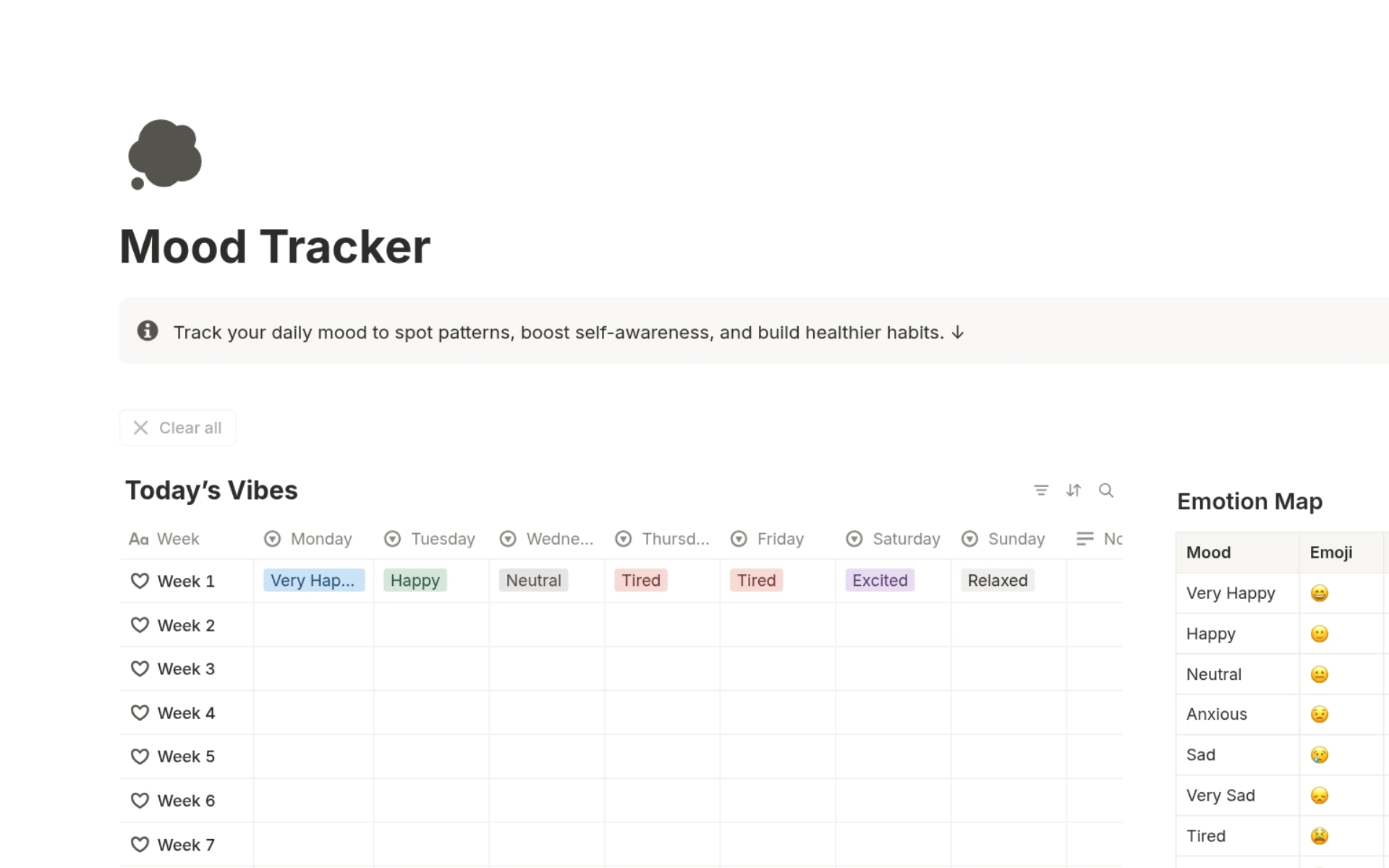The image size is (1389, 868).
Task: Click the heart icon beside Week 1
Action: pyautogui.click(x=140, y=581)
